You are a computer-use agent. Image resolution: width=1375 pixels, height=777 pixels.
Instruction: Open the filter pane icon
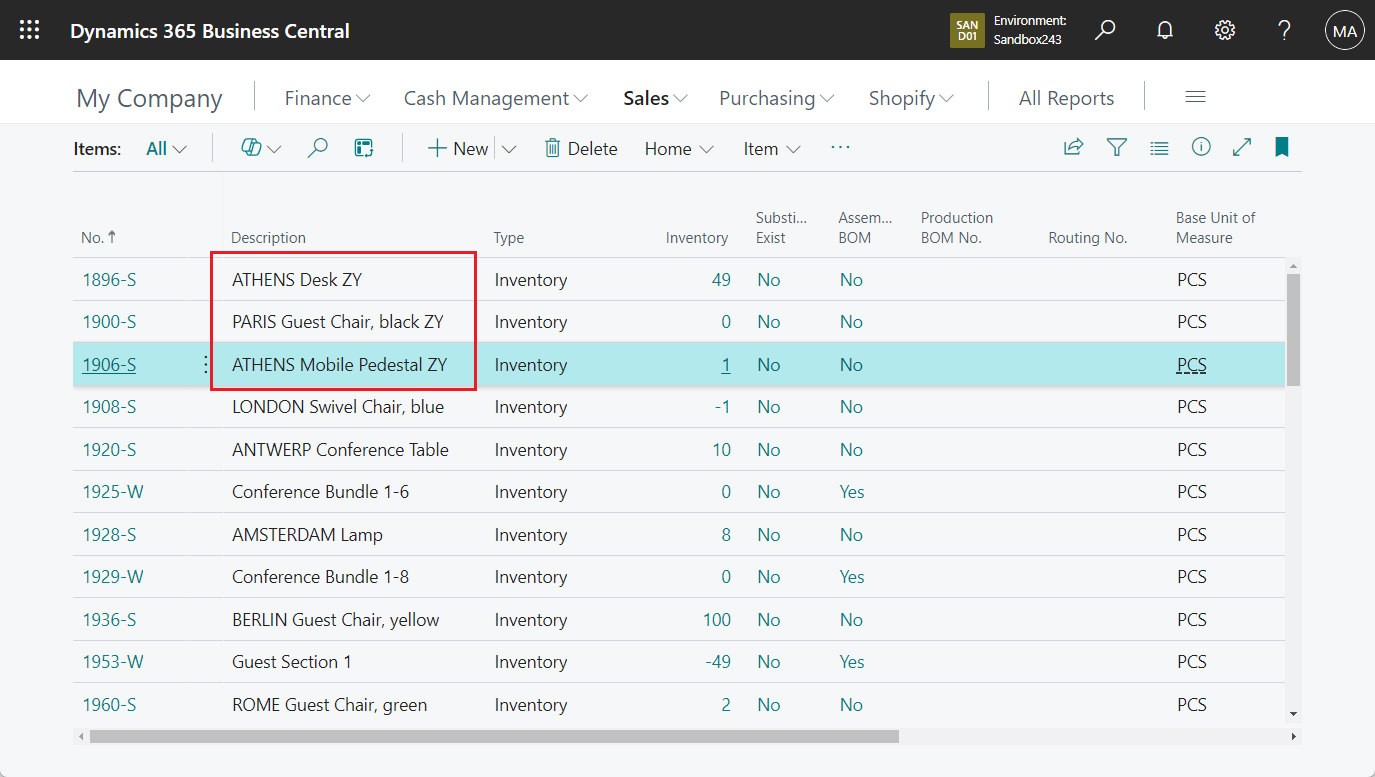point(1116,147)
